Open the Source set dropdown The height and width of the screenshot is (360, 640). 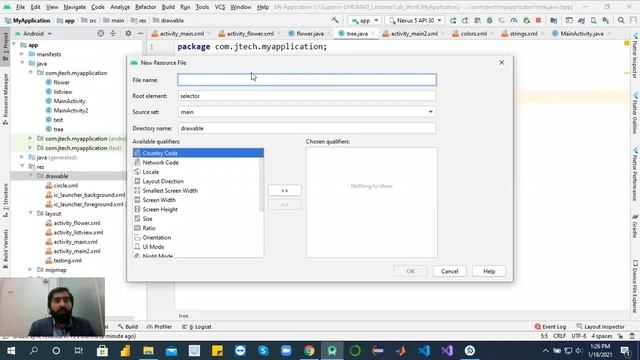307,112
